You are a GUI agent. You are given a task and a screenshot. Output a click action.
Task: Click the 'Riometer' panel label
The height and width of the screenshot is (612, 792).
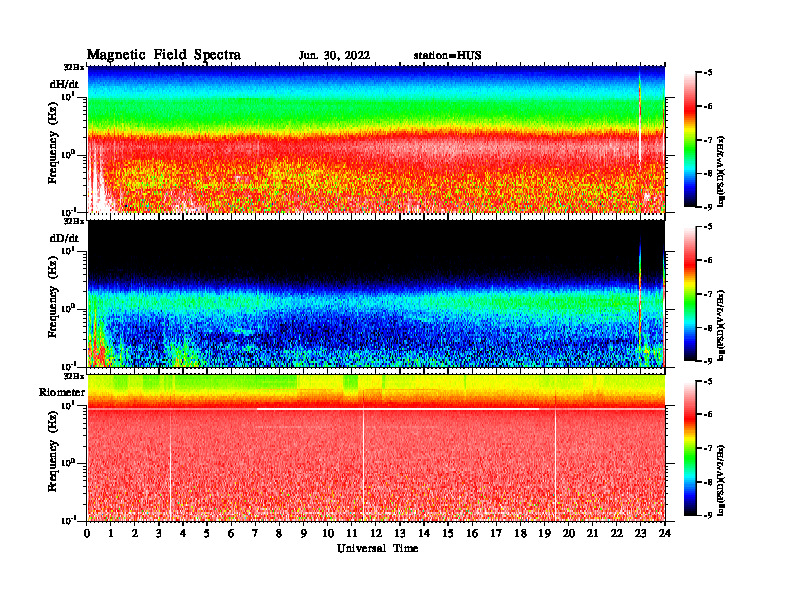click(x=62, y=392)
